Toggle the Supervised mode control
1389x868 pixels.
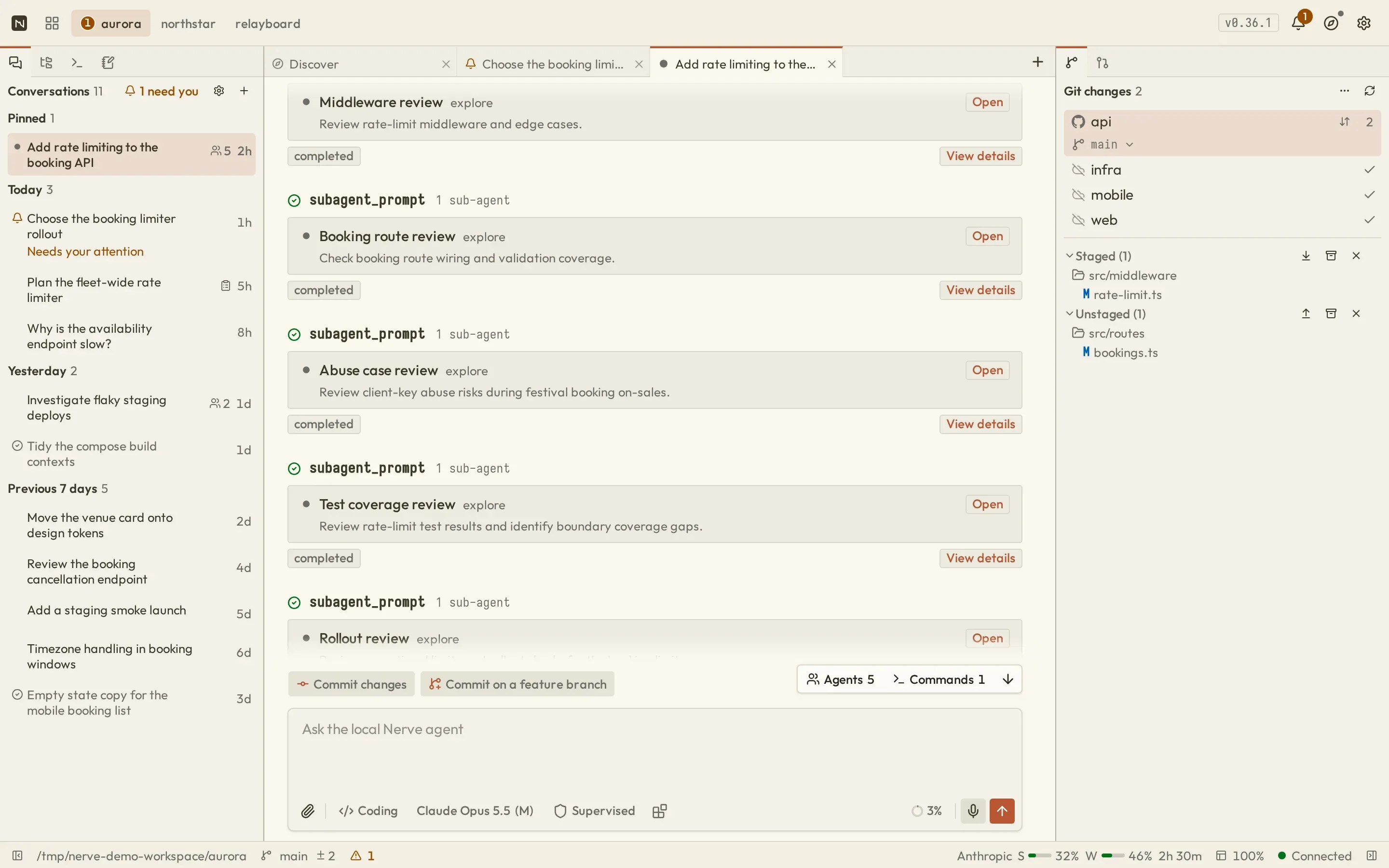coord(595,811)
